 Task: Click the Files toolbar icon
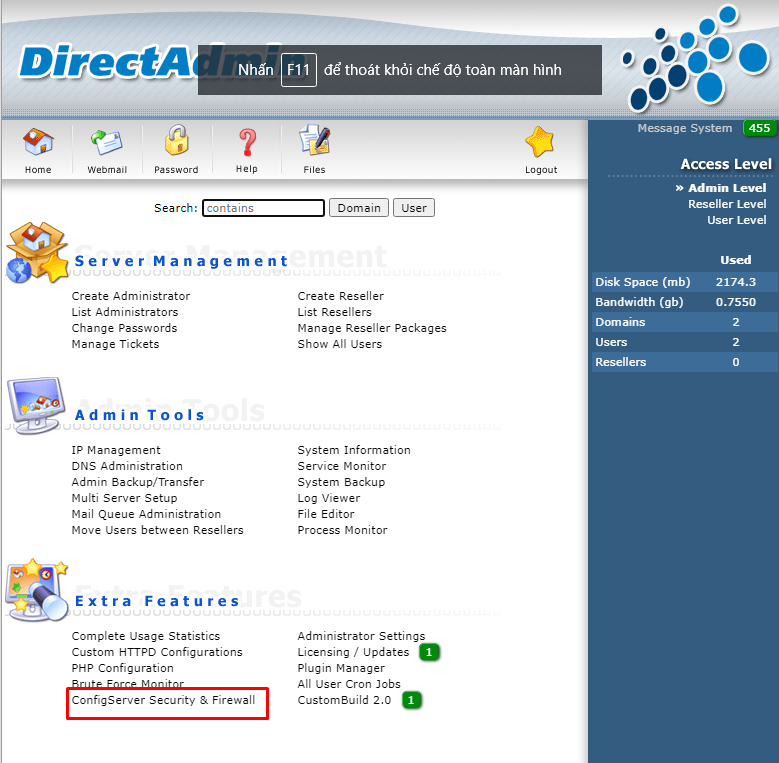[314, 142]
